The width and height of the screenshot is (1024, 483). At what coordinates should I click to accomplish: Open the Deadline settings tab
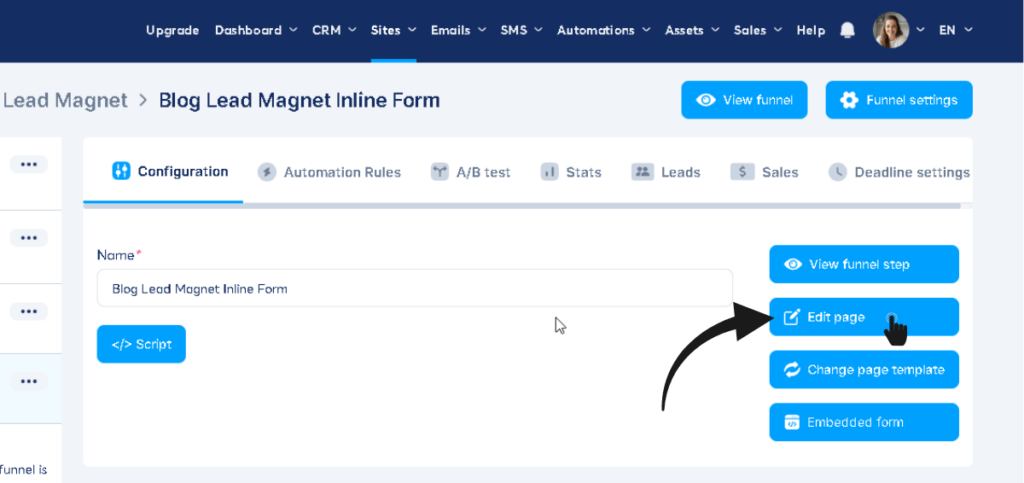[899, 172]
